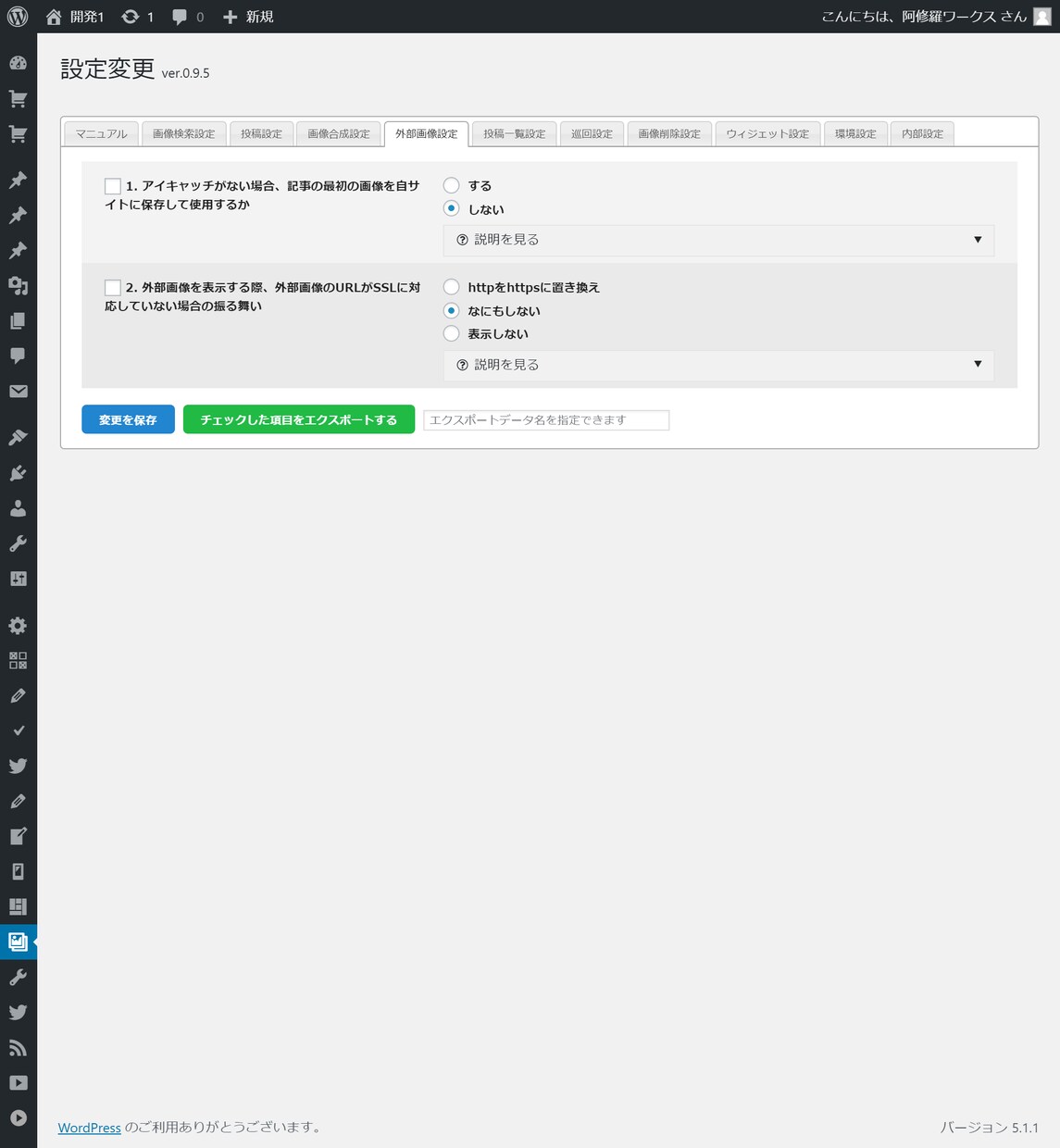The width and height of the screenshot is (1060, 1148).
Task: Open the circular play icon
Action: click(x=18, y=1118)
